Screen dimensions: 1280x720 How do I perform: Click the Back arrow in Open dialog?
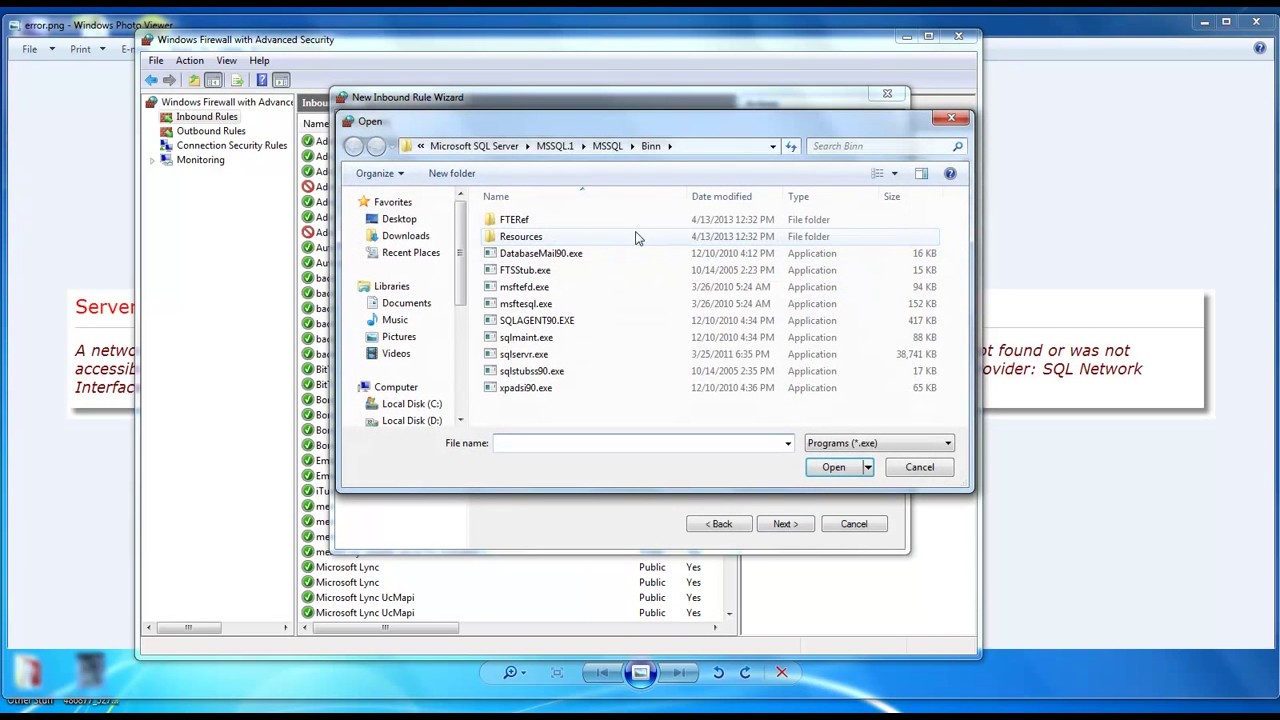(x=354, y=146)
